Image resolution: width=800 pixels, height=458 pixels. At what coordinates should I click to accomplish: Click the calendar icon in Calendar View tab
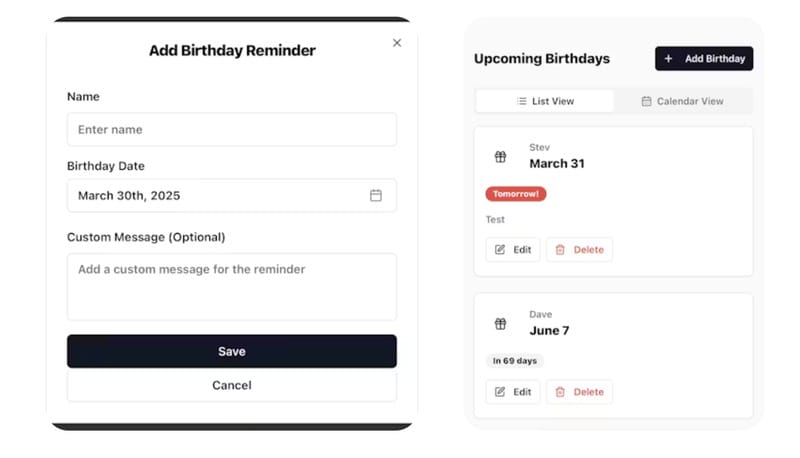[646, 101]
